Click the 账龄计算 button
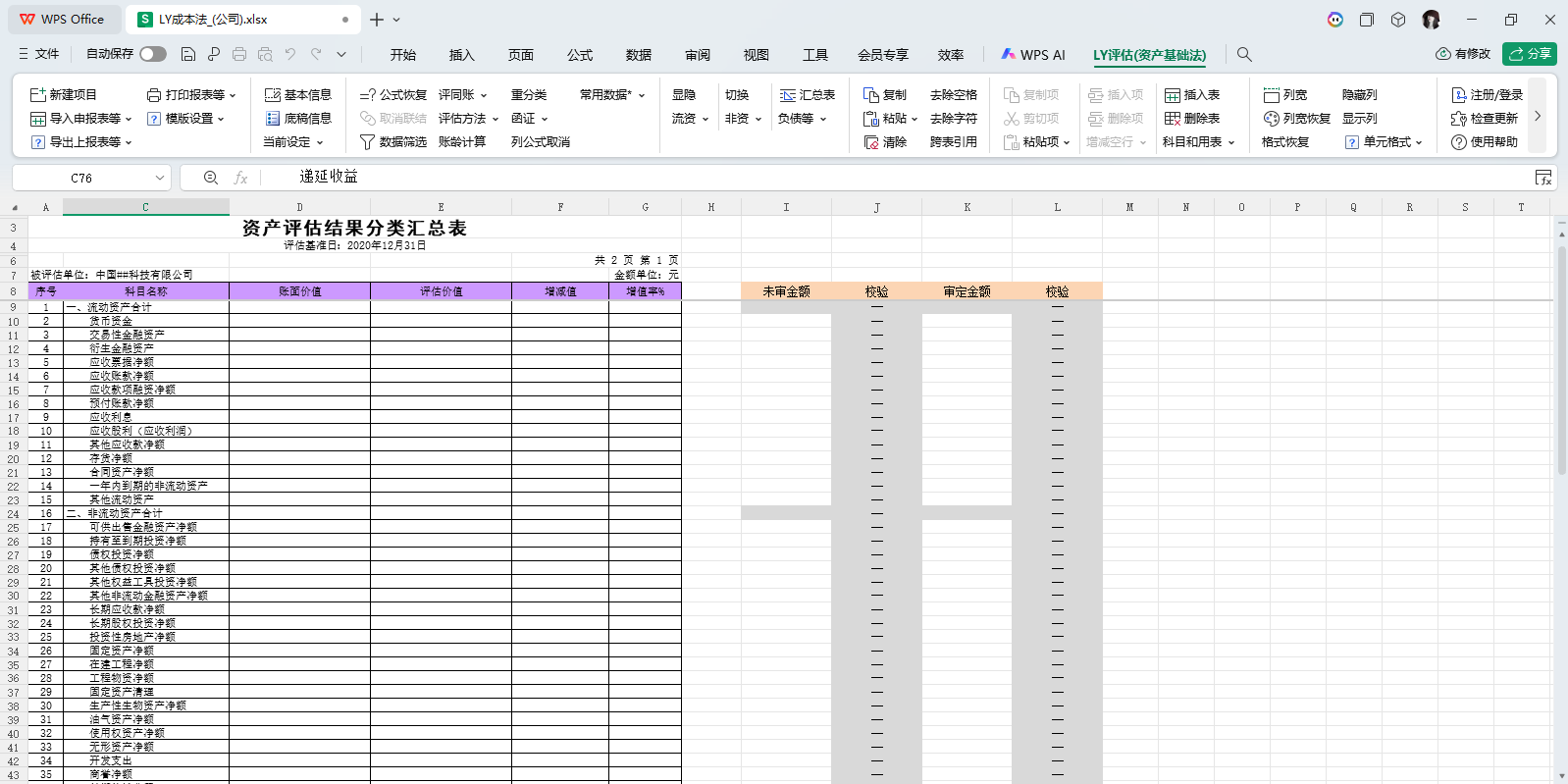Viewport: 1568px width, 784px height. [462, 142]
